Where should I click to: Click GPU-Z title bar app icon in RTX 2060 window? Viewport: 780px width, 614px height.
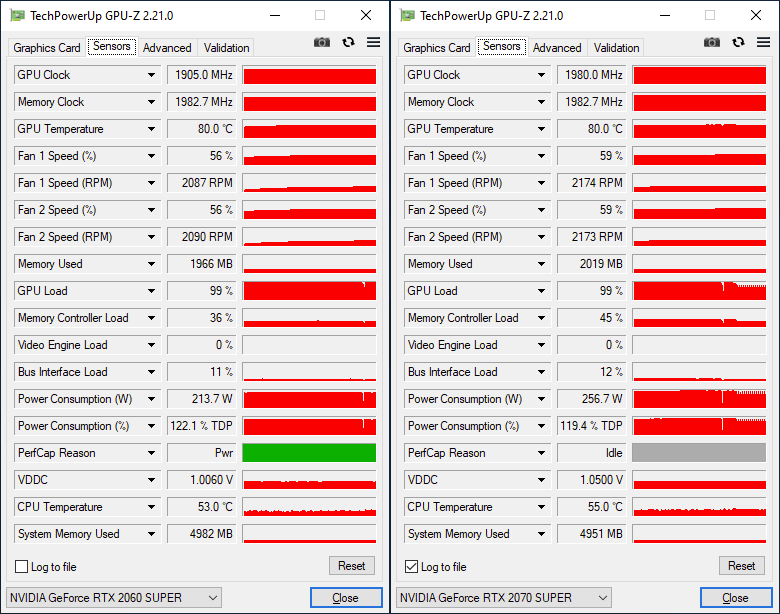pyautogui.click(x=16, y=15)
